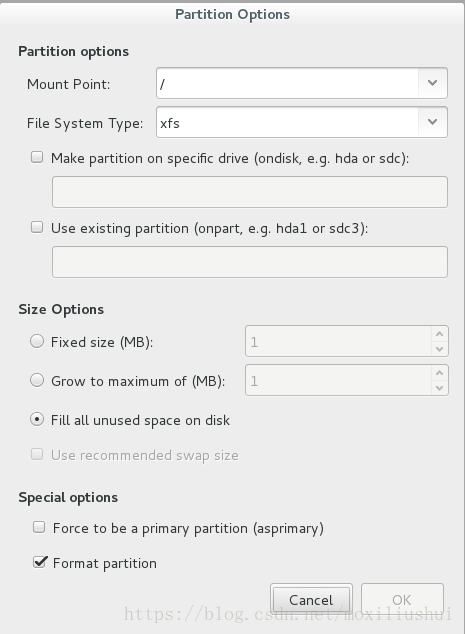Increase Fixed size value with up arrow
465x634 pixels.
pos(440,334)
